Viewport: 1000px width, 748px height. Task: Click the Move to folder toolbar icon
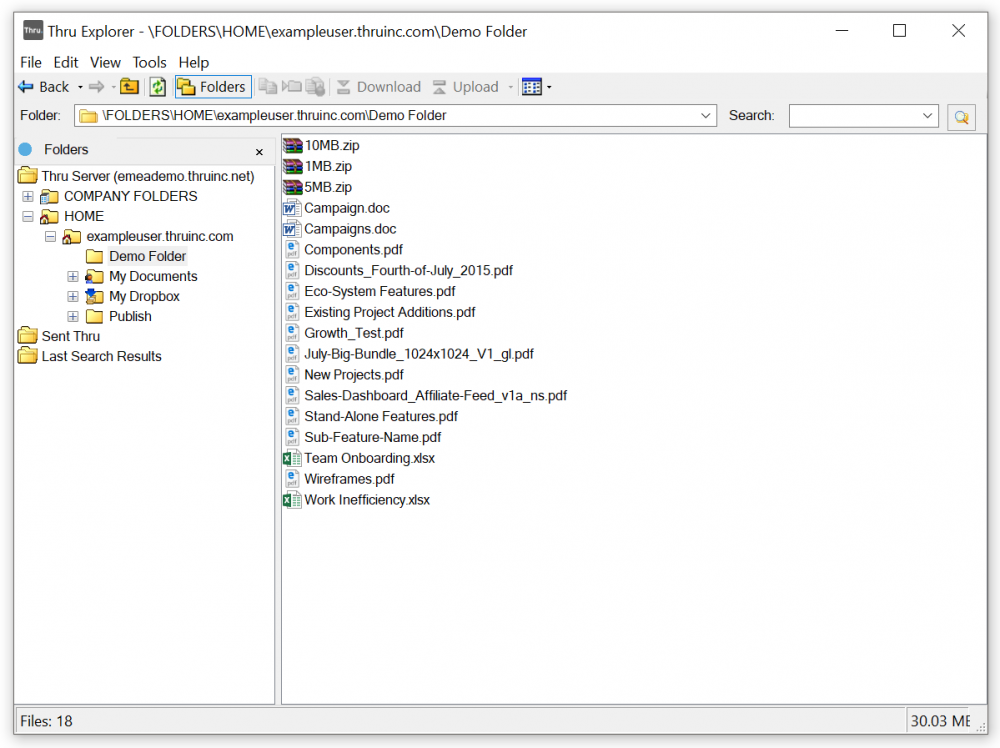[x=291, y=87]
